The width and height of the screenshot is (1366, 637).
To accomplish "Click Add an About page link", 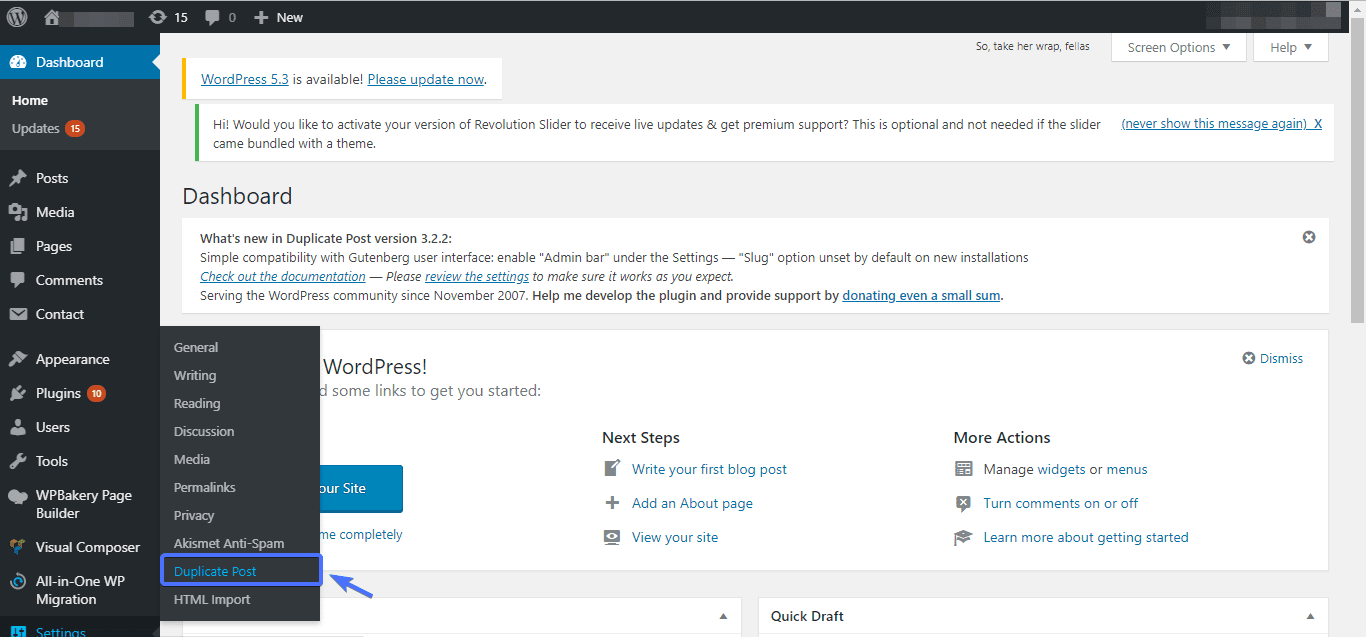I will [x=692, y=503].
